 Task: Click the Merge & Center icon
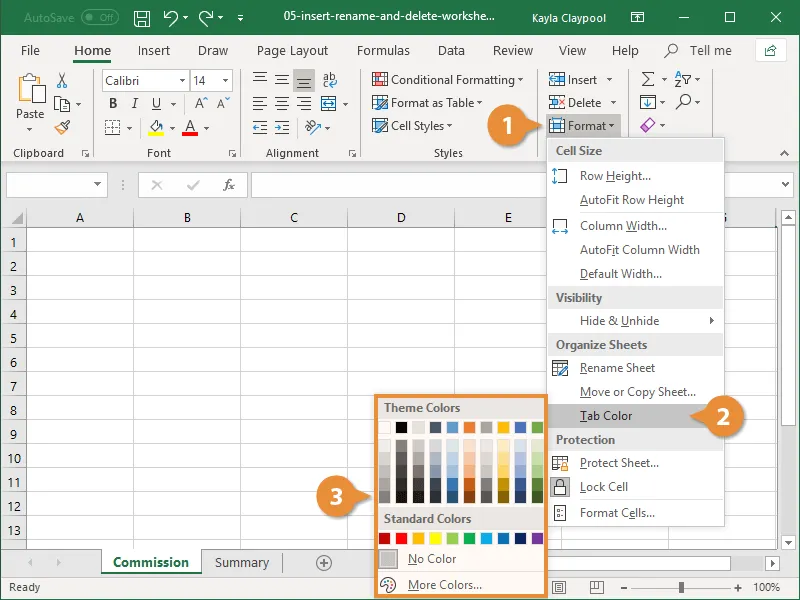tap(328, 104)
